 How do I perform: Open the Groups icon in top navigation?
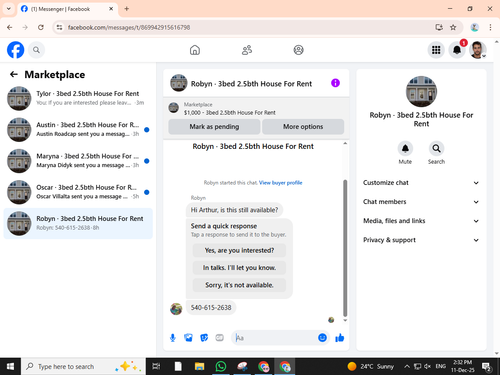298,50
